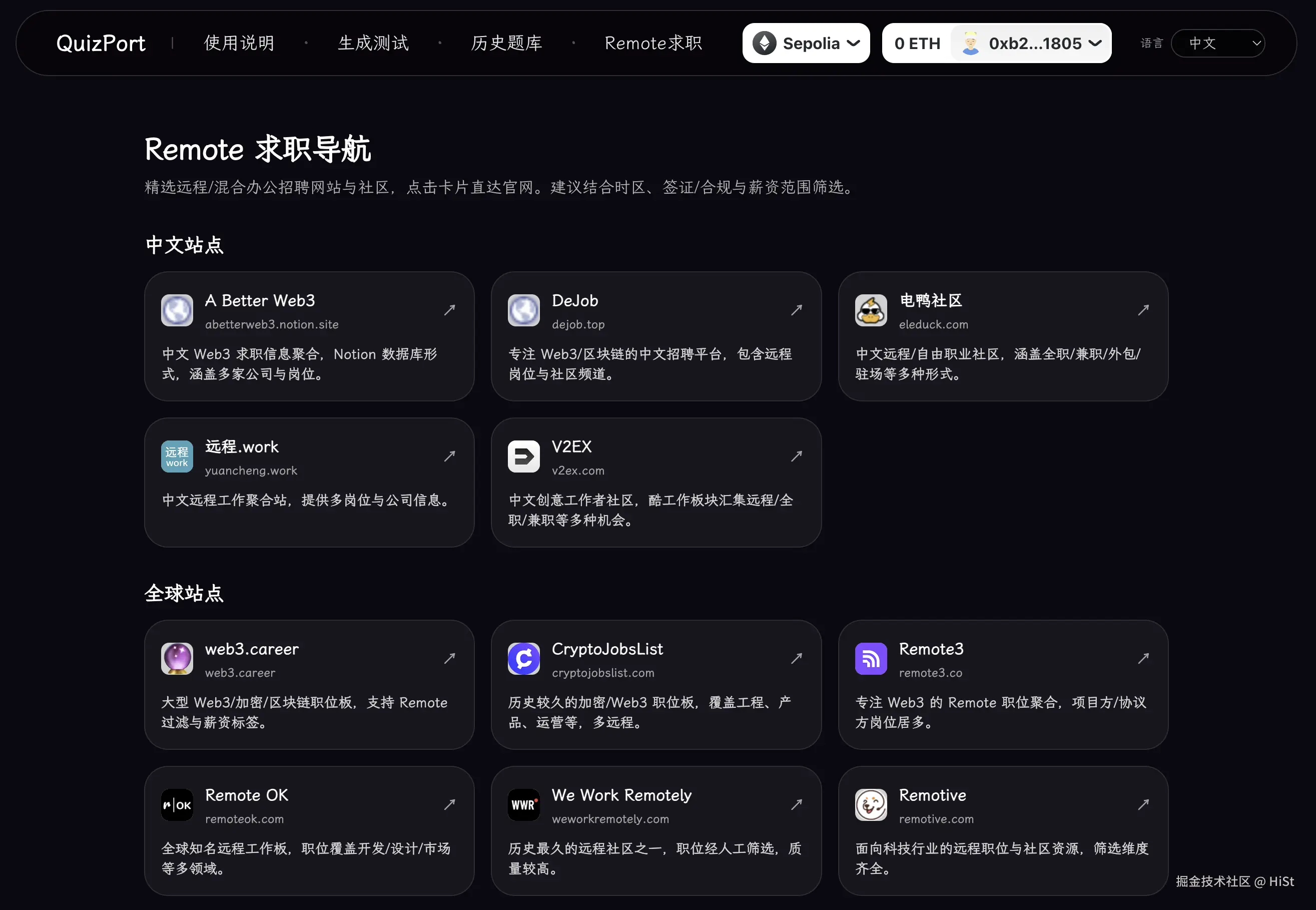Viewport: 1316px width, 910px height.
Task: Click the QuizPort logo link
Action: pyautogui.click(x=101, y=43)
